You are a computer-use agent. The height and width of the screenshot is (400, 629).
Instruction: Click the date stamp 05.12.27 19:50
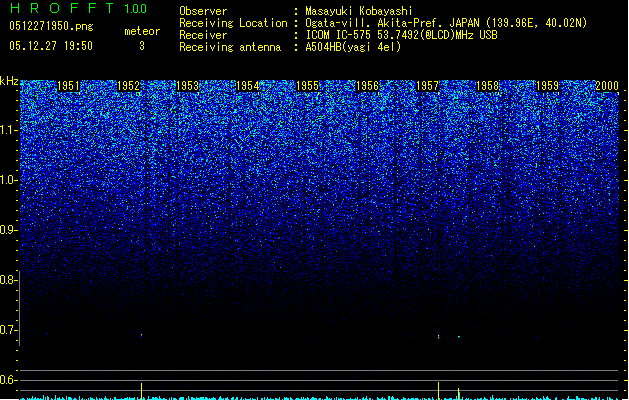(x=51, y=46)
